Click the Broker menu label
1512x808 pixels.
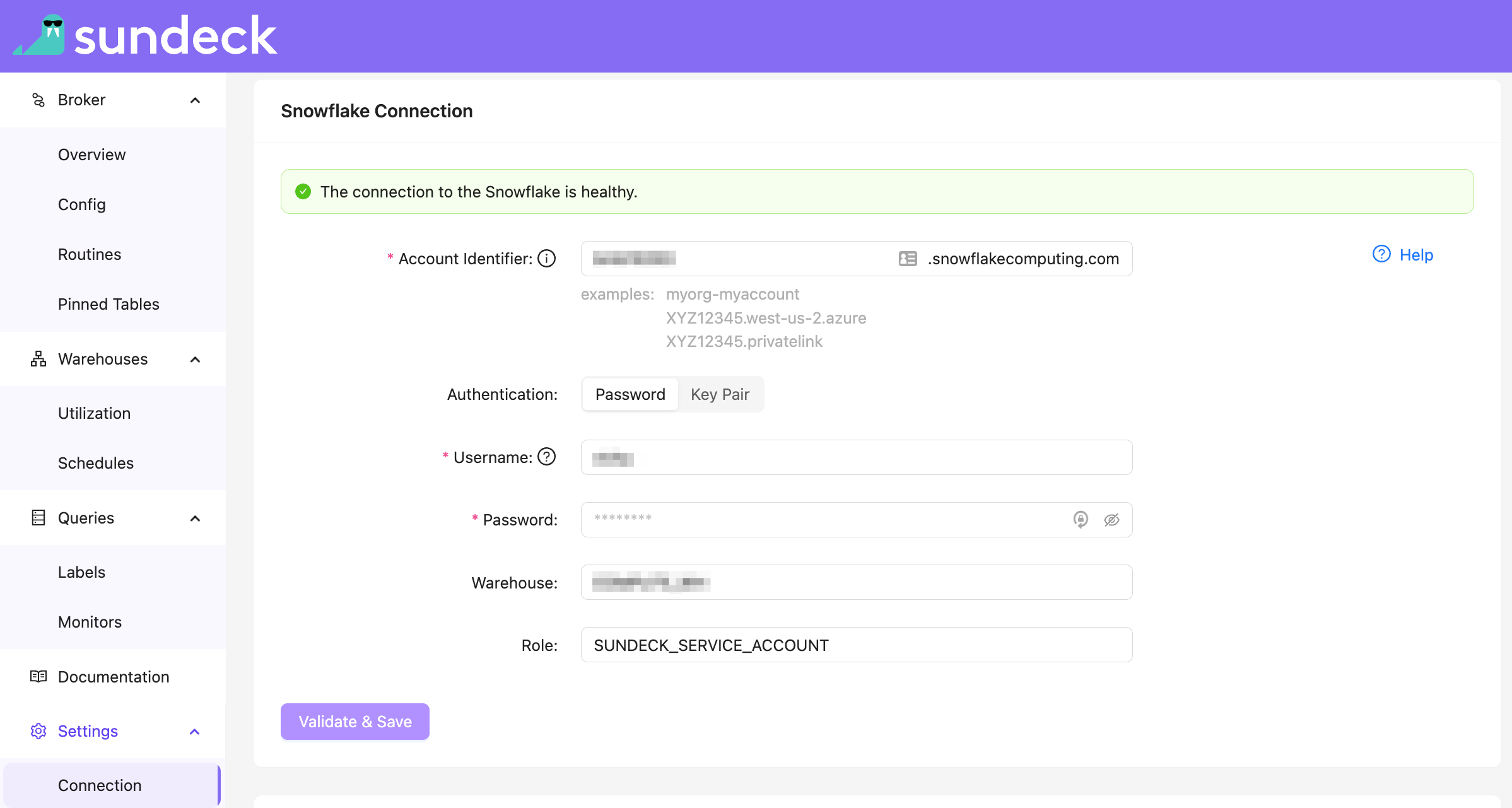(x=81, y=100)
